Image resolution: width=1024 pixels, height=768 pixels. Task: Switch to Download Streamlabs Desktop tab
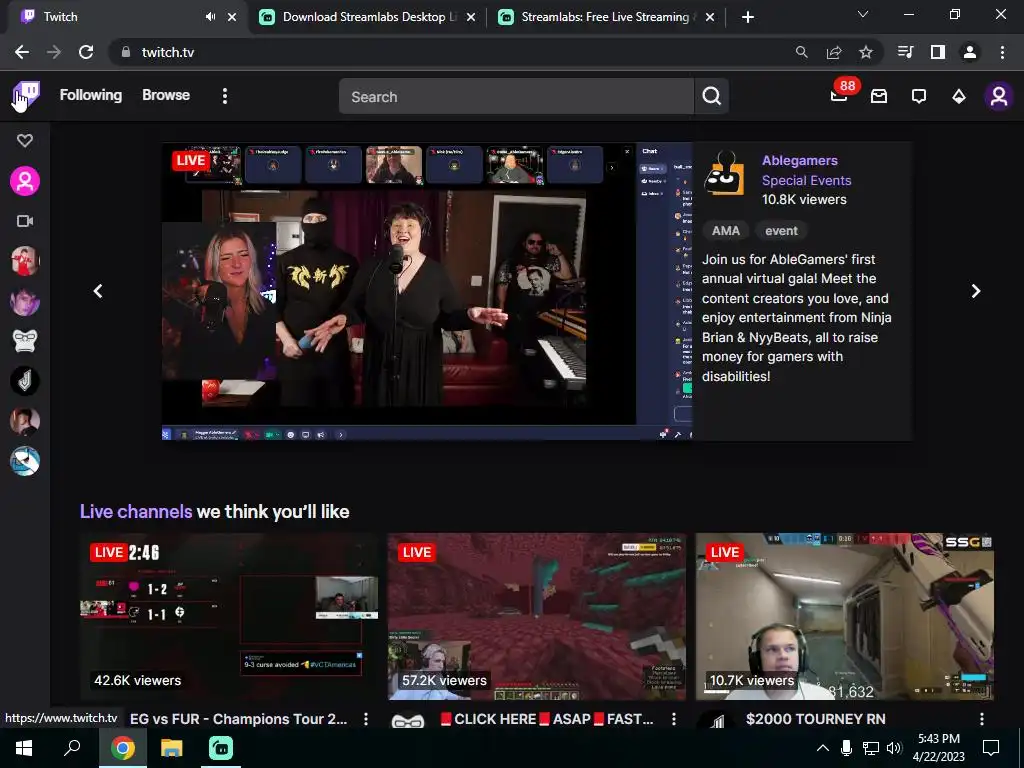pyautogui.click(x=370, y=17)
